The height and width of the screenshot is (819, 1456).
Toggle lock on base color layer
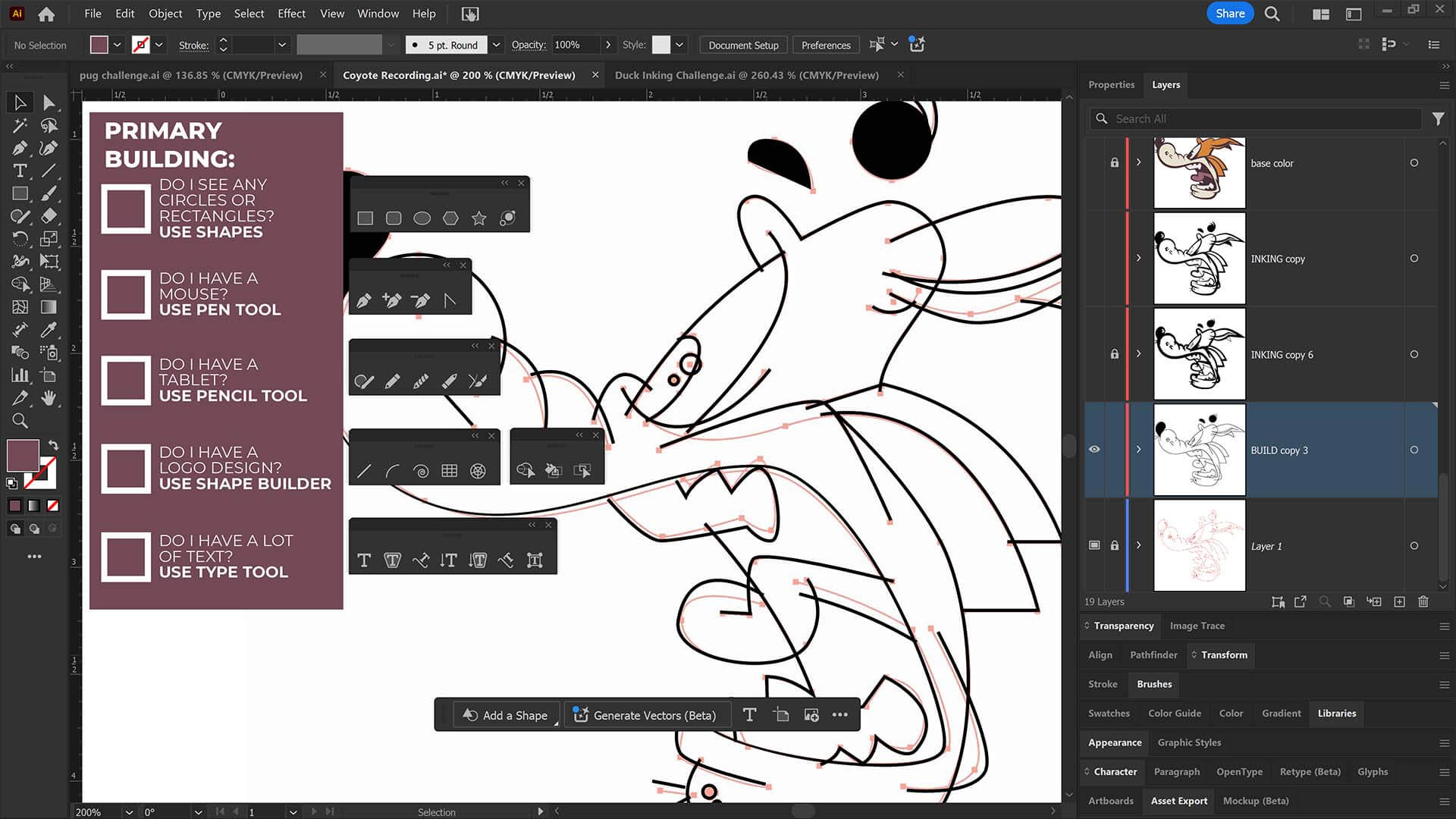click(x=1115, y=163)
